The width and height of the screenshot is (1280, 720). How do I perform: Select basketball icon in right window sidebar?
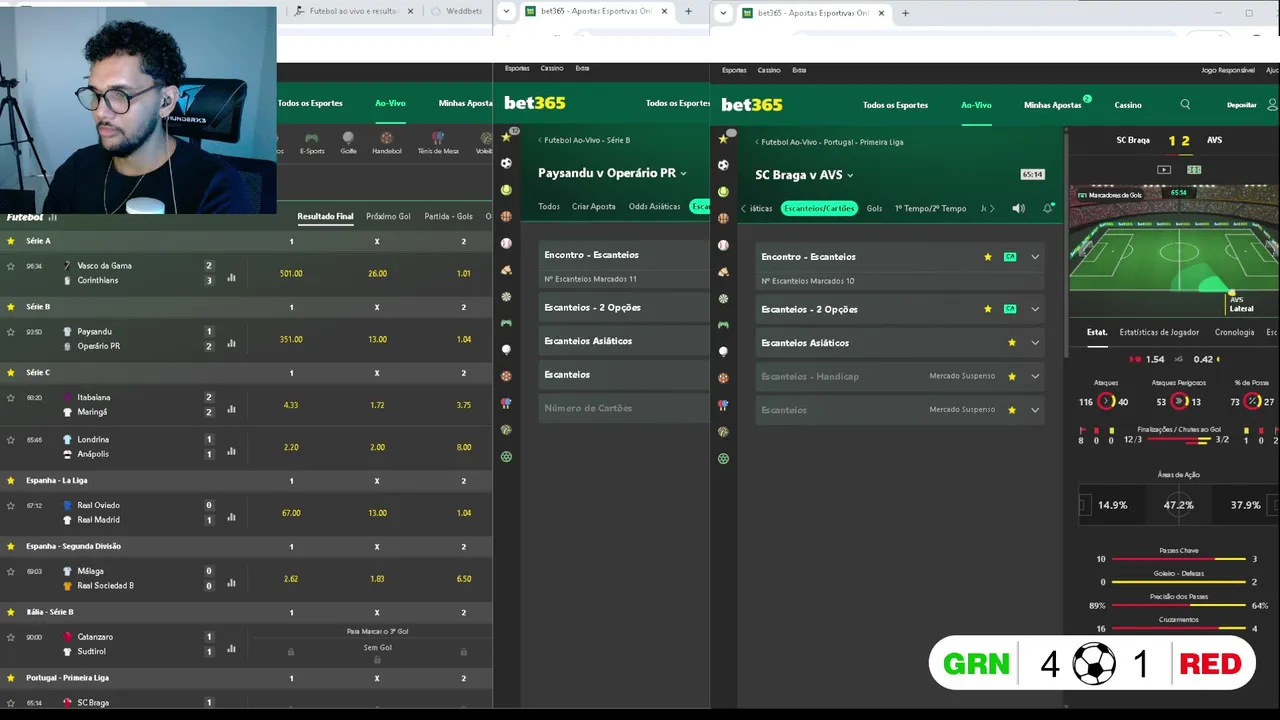click(723, 218)
